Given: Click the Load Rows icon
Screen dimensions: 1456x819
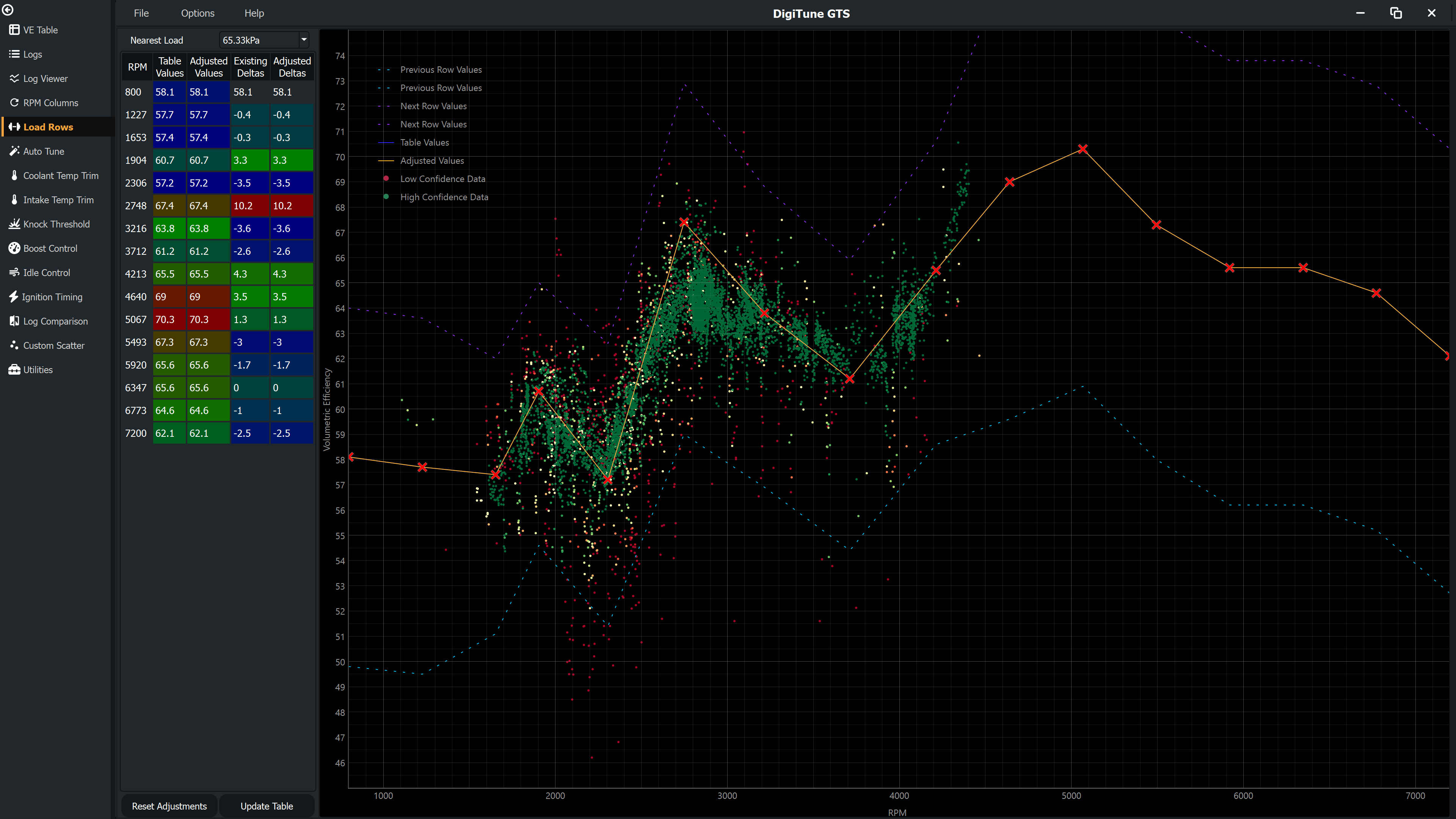Looking at the screenshot, I should [14, 127].
